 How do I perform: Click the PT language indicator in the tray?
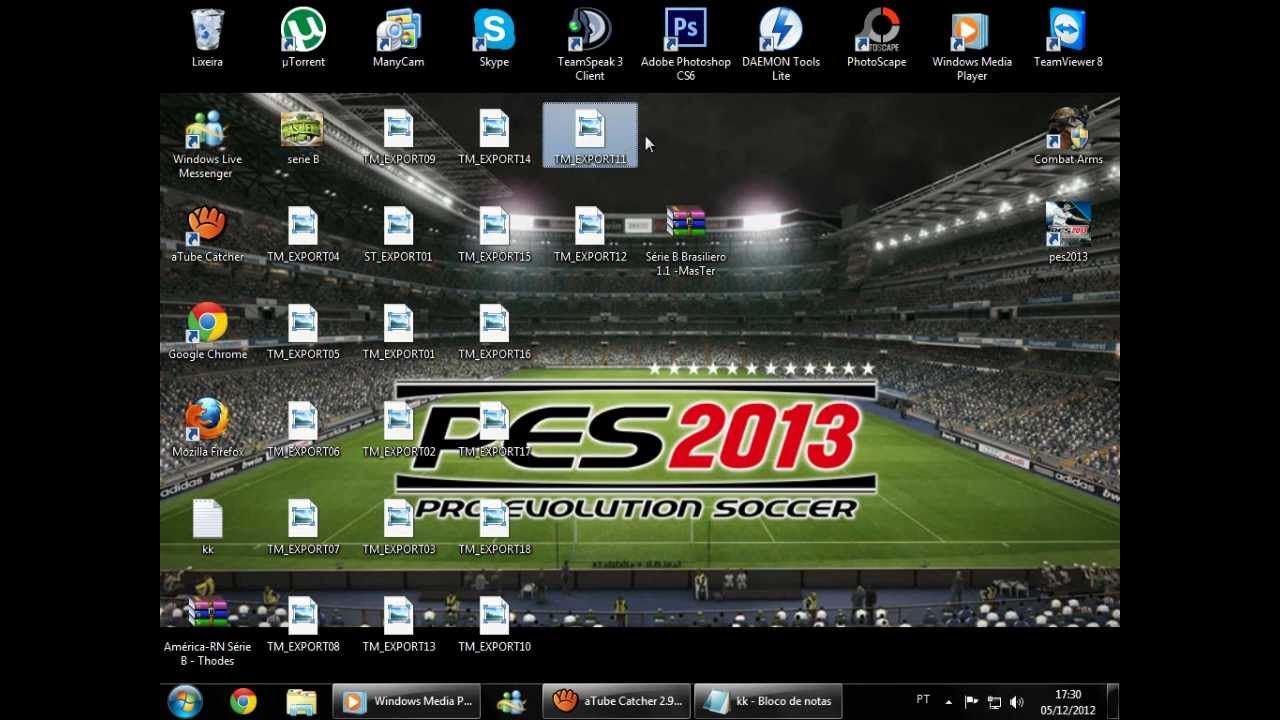click(923, 700)
